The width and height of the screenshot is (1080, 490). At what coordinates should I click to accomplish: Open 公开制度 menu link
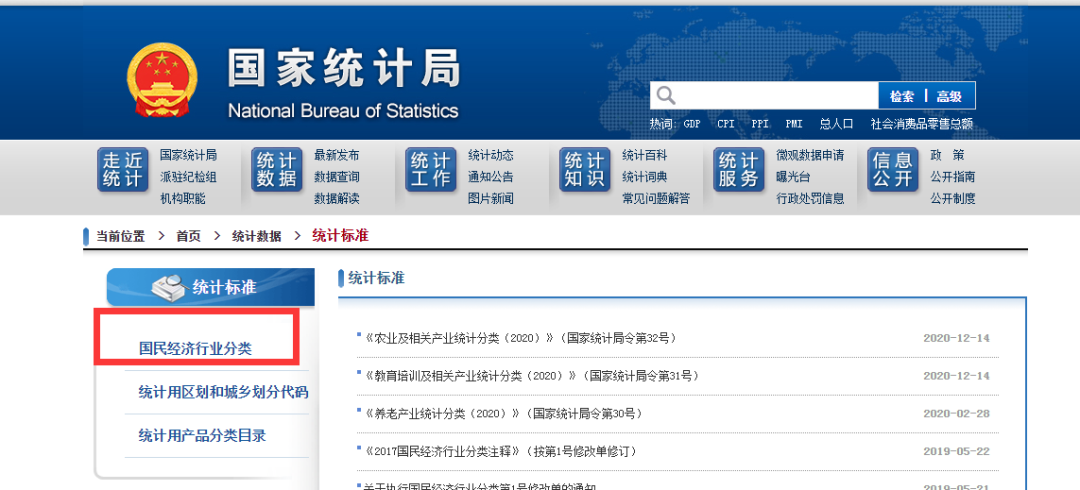click(x=953, y=198)
